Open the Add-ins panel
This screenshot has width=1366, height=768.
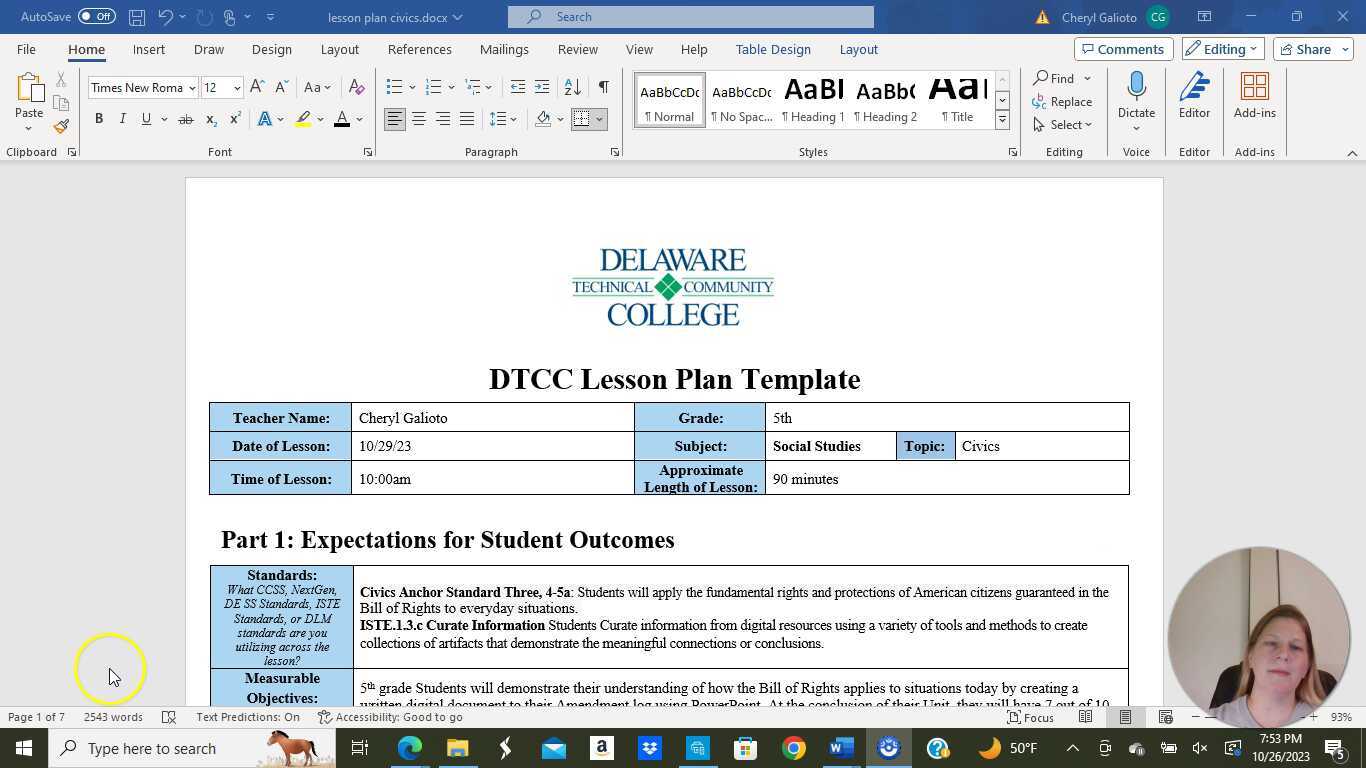pos(1254,95)
